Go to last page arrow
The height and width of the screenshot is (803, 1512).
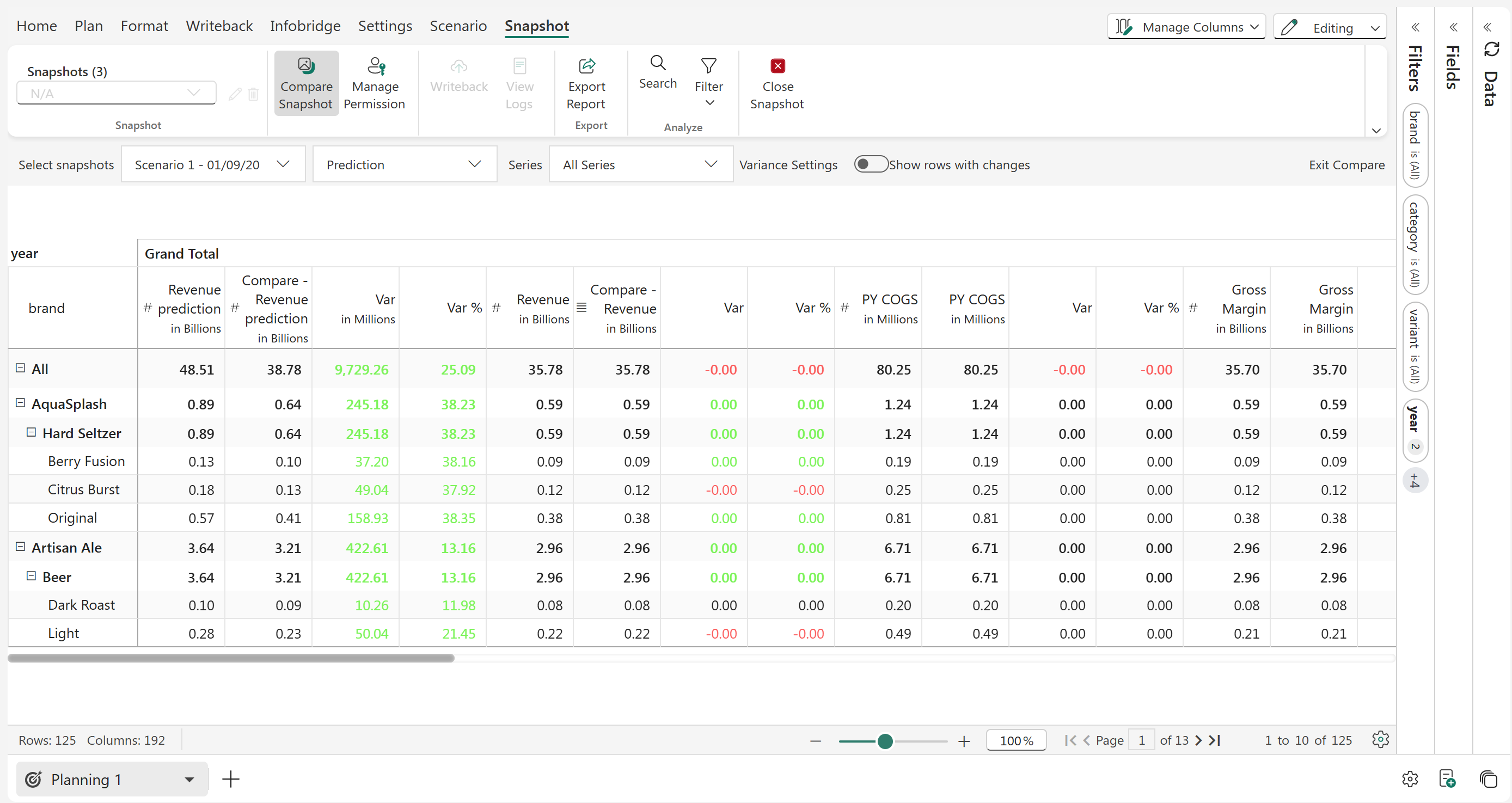pos(1215,740)
